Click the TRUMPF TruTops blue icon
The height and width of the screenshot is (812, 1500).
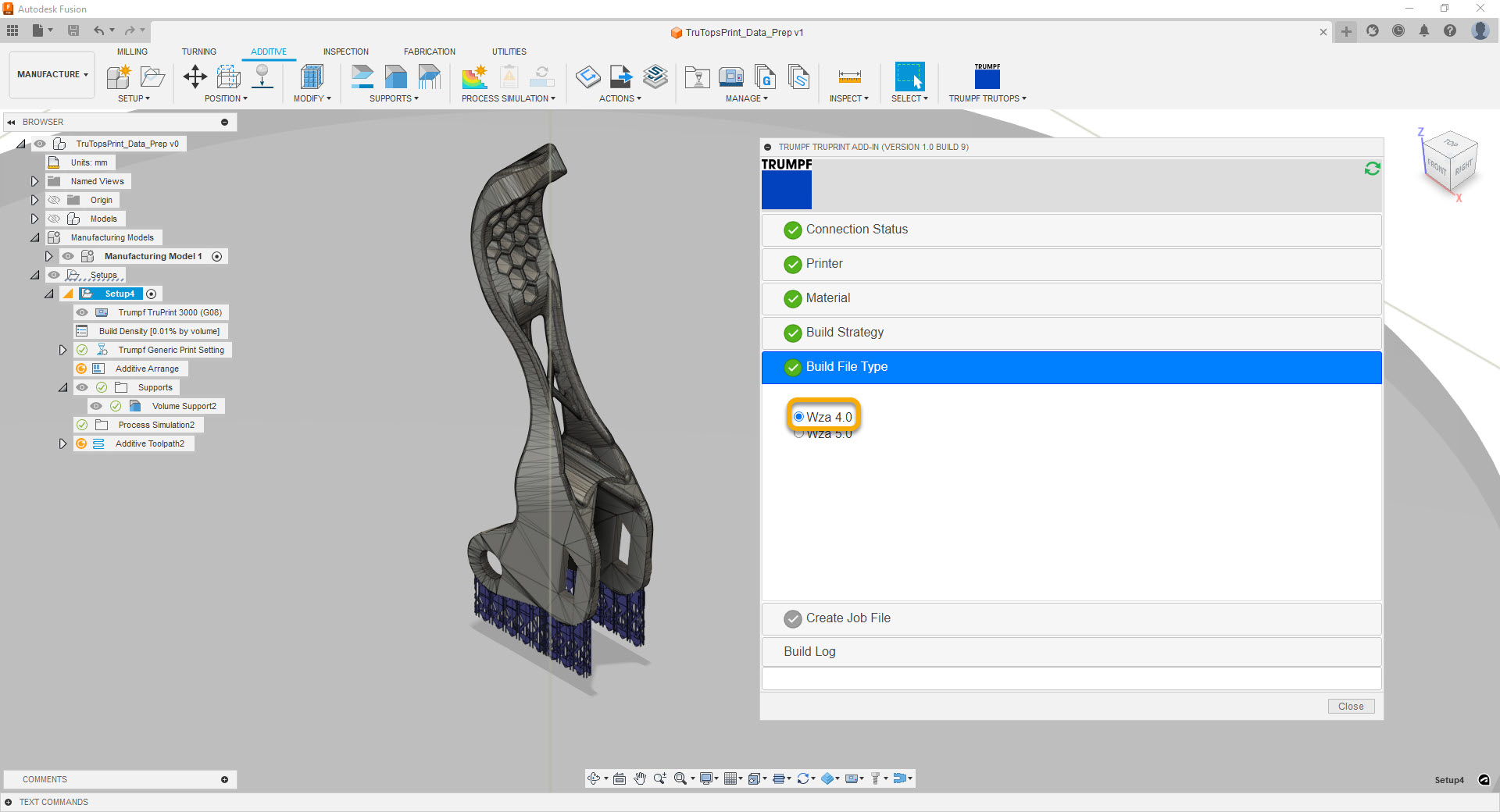coord(987,78)
